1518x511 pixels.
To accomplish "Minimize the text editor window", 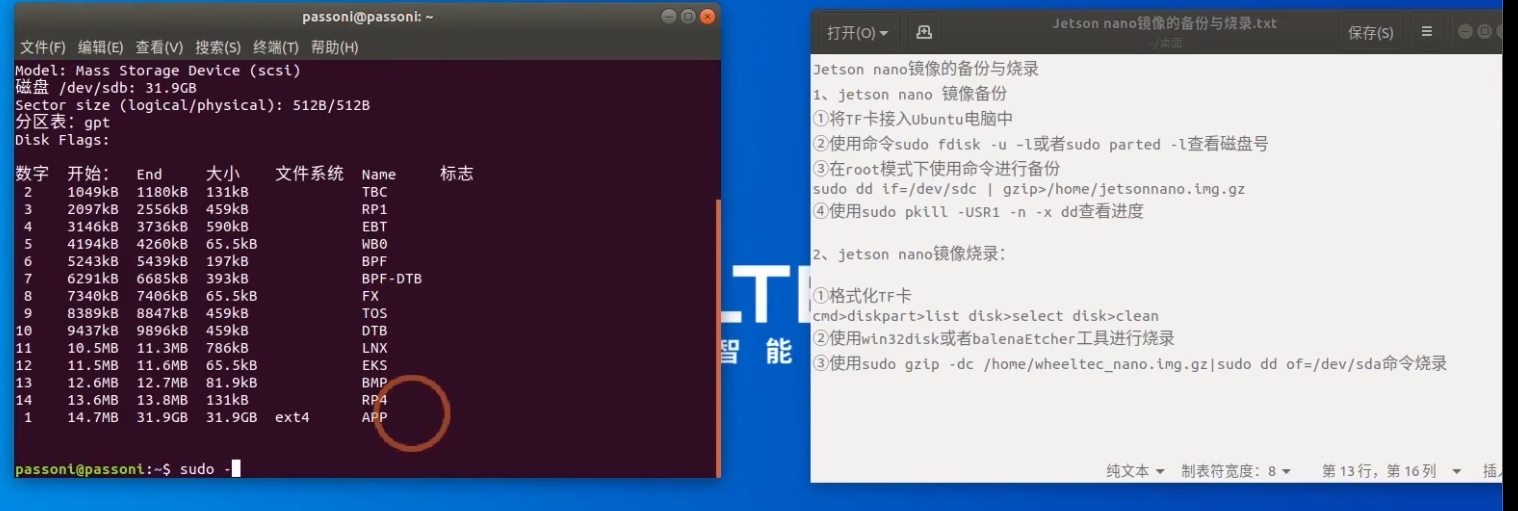I will coord(1465,33).
